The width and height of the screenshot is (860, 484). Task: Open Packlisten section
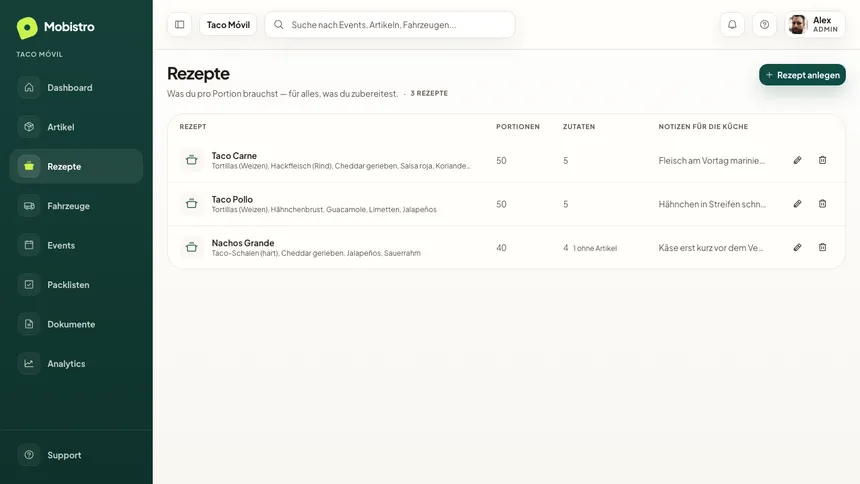click(x=76, y=285)
